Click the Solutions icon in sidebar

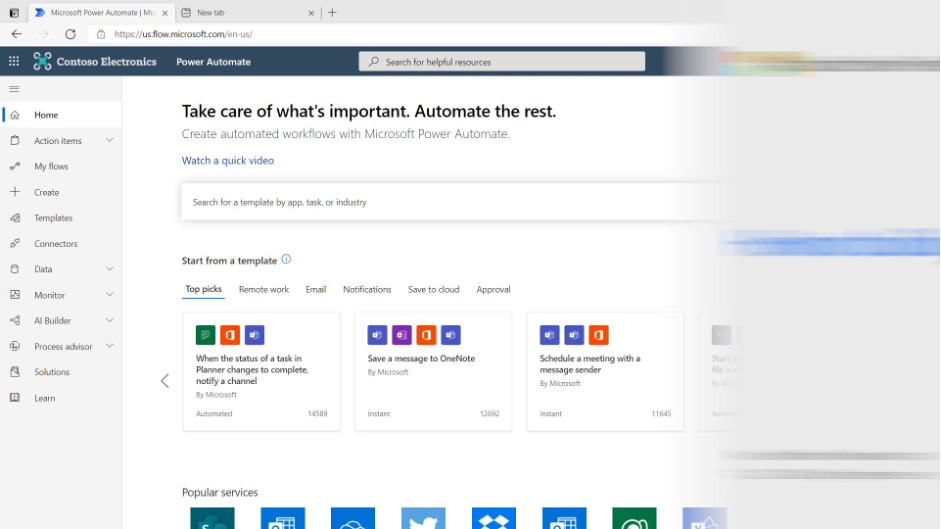pos(15,372)
